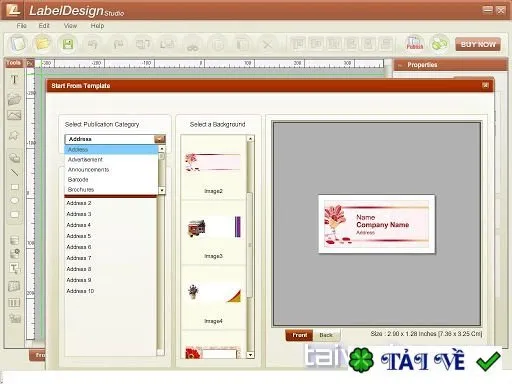Select the Line tool
Viewport: 512px width, 384px height.
tap(14, 173)
